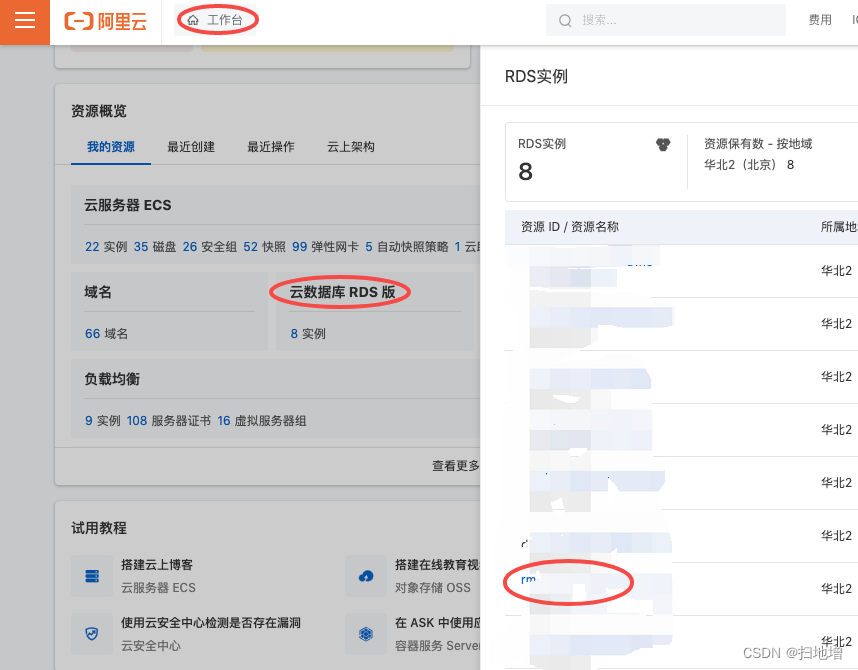Click the search magnifier icon
Viewport: 858px width, 670px height.
pos(565,21)
